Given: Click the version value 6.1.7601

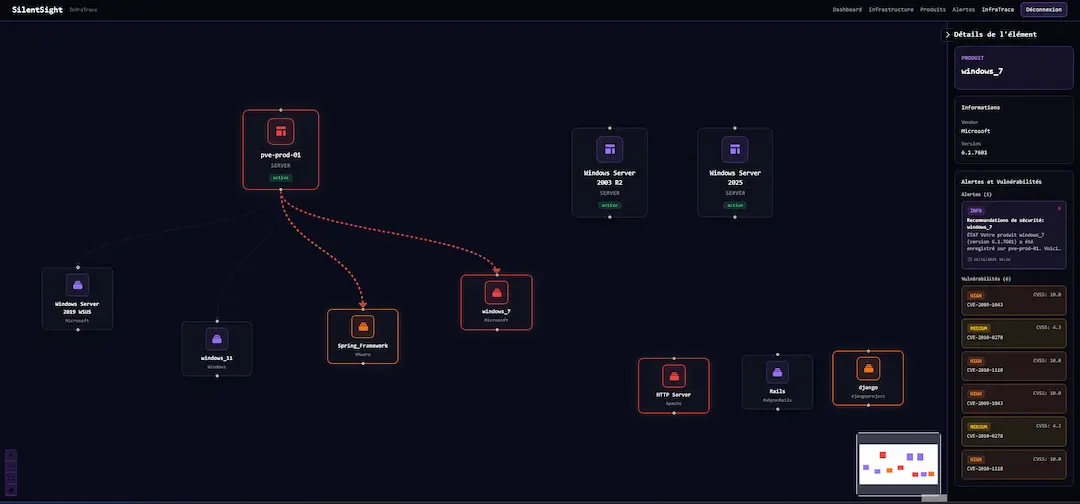Looking at the screenshot, I should pyautogui.click(x=975, y=152).
